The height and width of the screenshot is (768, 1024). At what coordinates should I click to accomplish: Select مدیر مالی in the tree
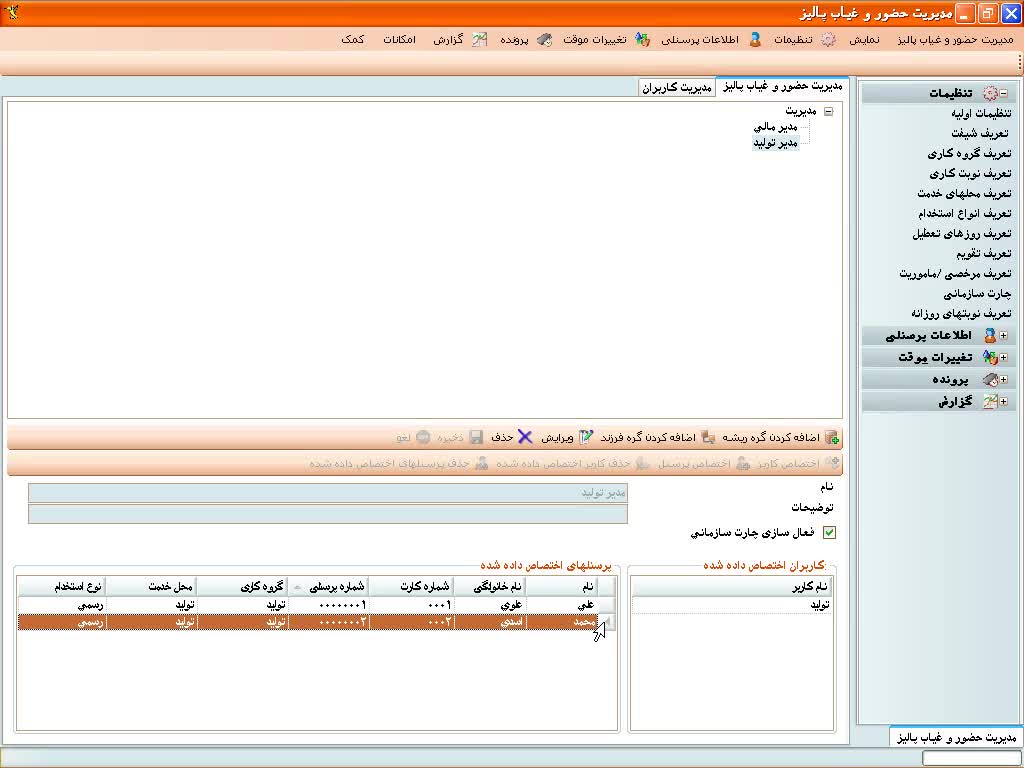(x=775, y=128)
